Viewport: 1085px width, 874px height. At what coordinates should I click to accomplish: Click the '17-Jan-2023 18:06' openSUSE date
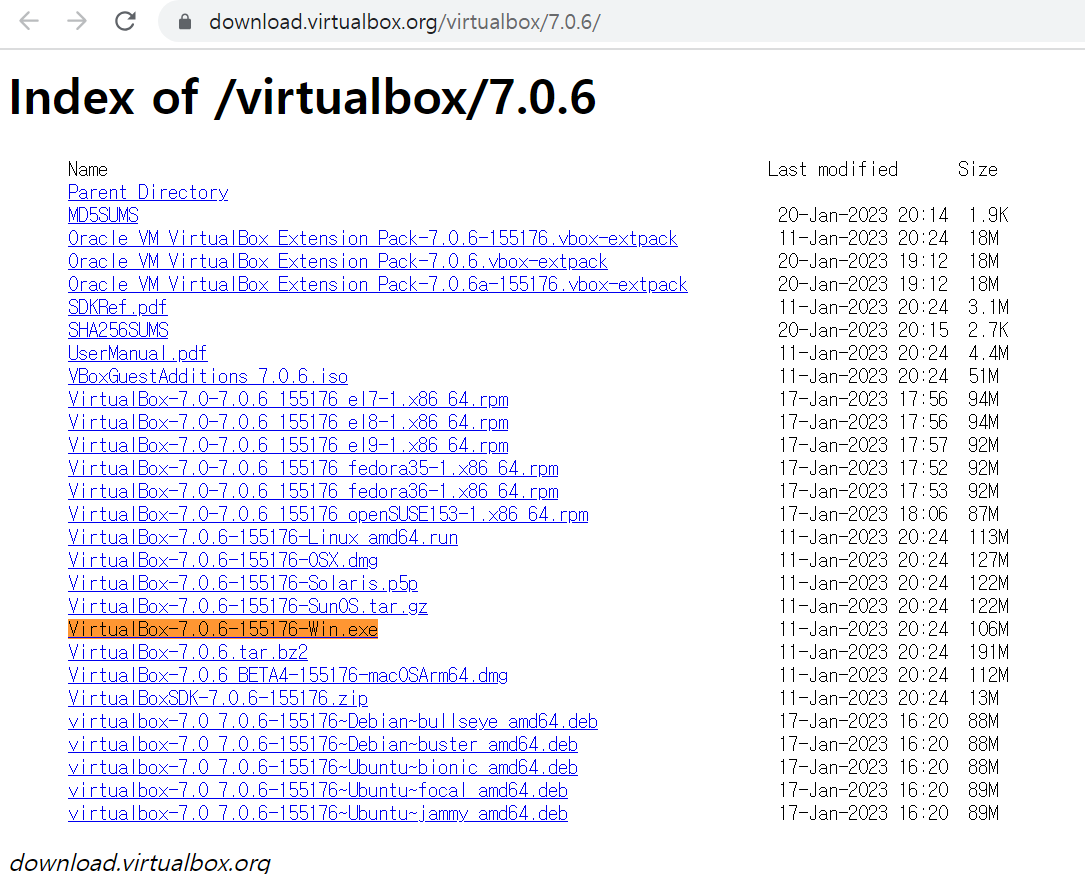click(x=863, y=514)
